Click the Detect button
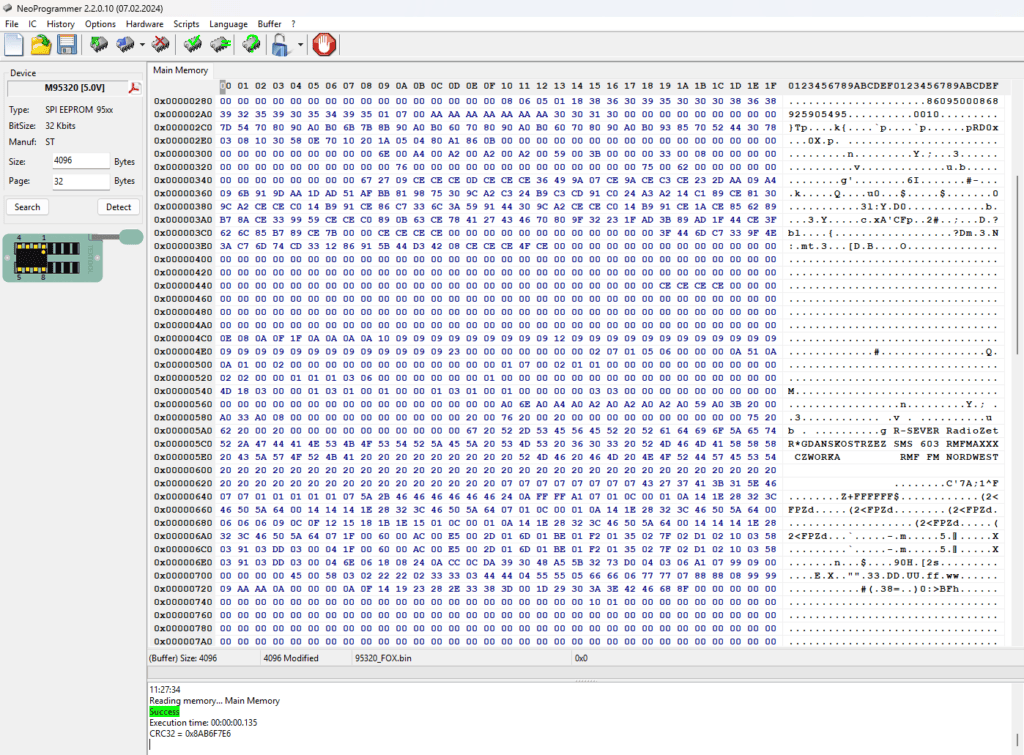The height and width of the screenshot is (755, 1024). pos(118,207)
